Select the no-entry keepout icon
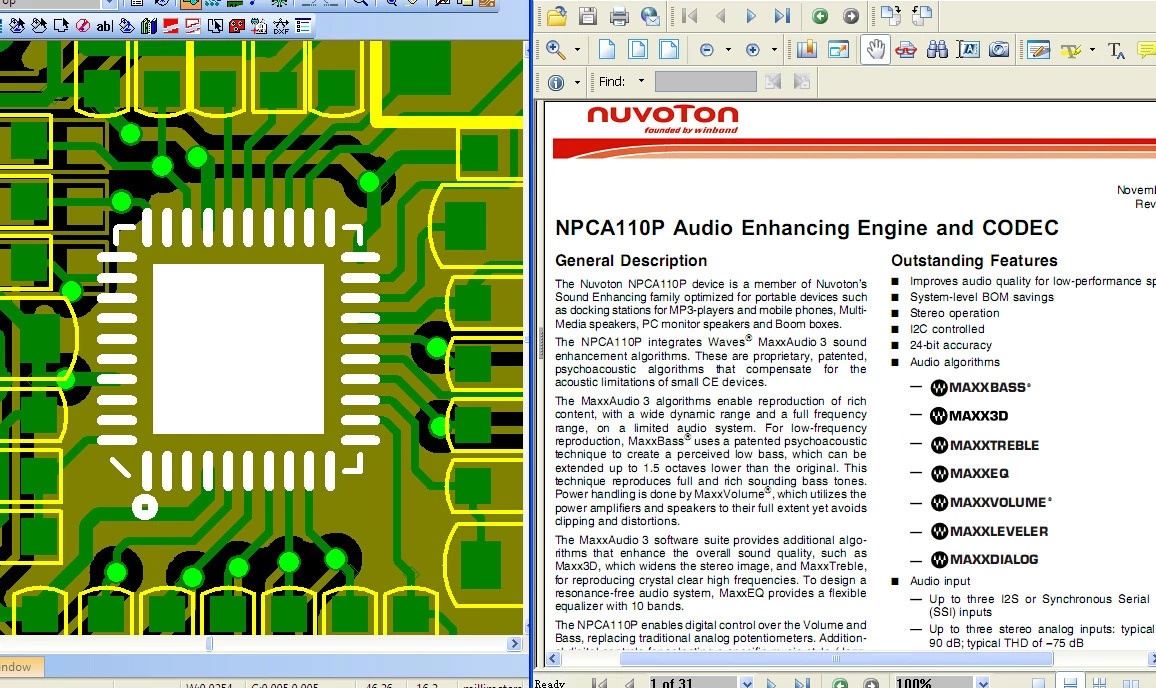The height and width of the screenshot is (688, 1156). [83, 27]
